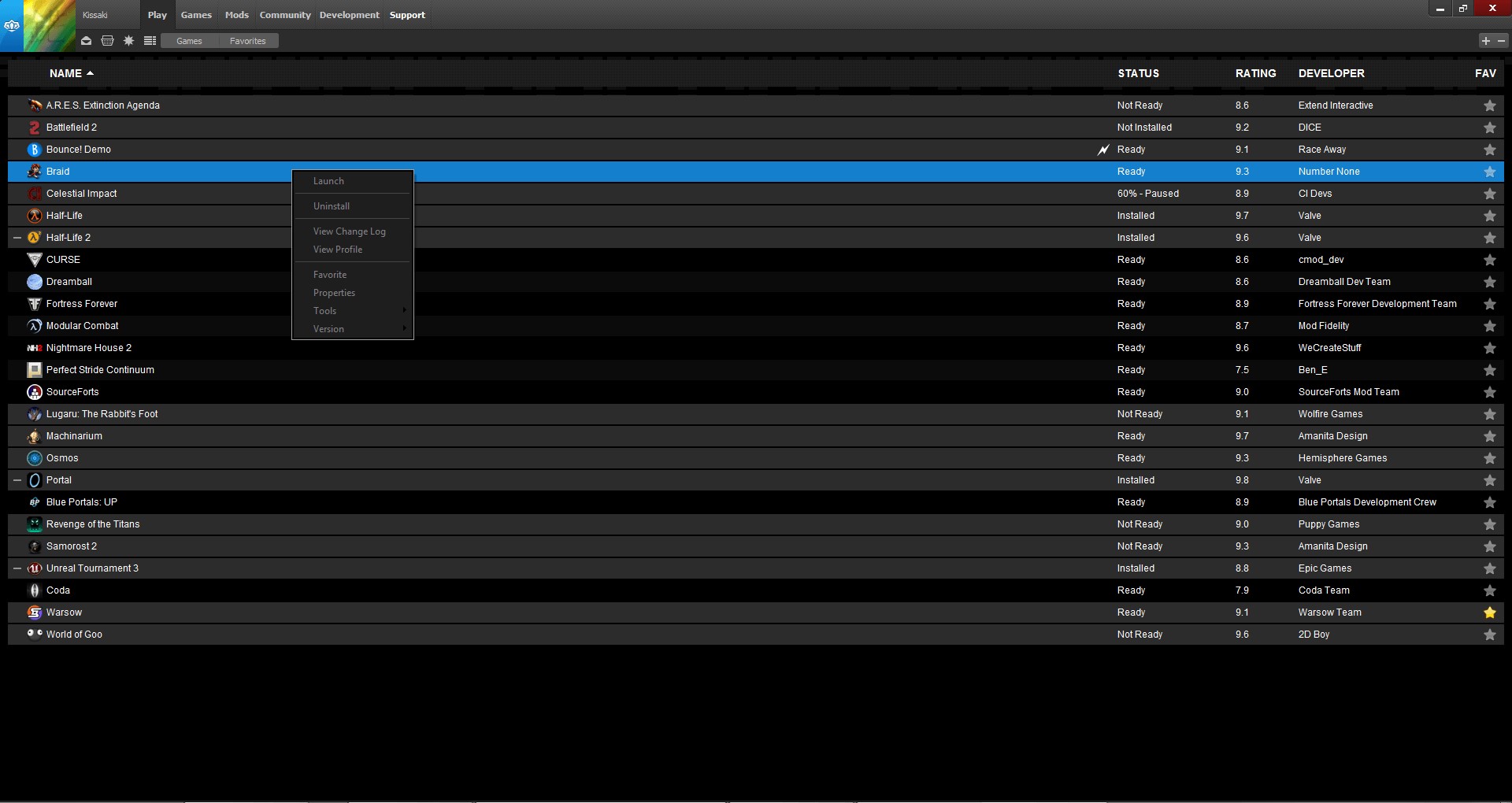Toggle favorite star for Warsow

(1489, 612)
